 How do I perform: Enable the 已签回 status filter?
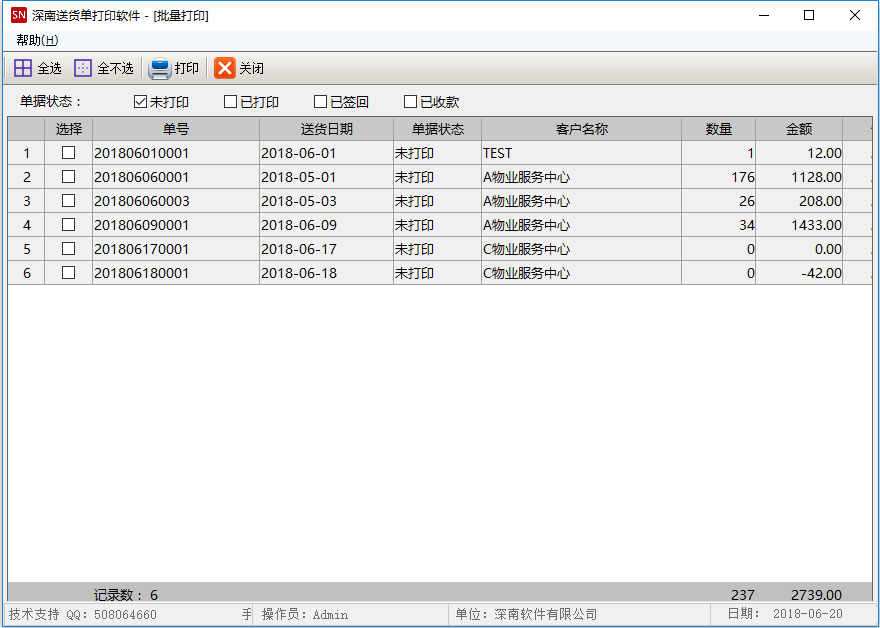click(x=320, y=102)
